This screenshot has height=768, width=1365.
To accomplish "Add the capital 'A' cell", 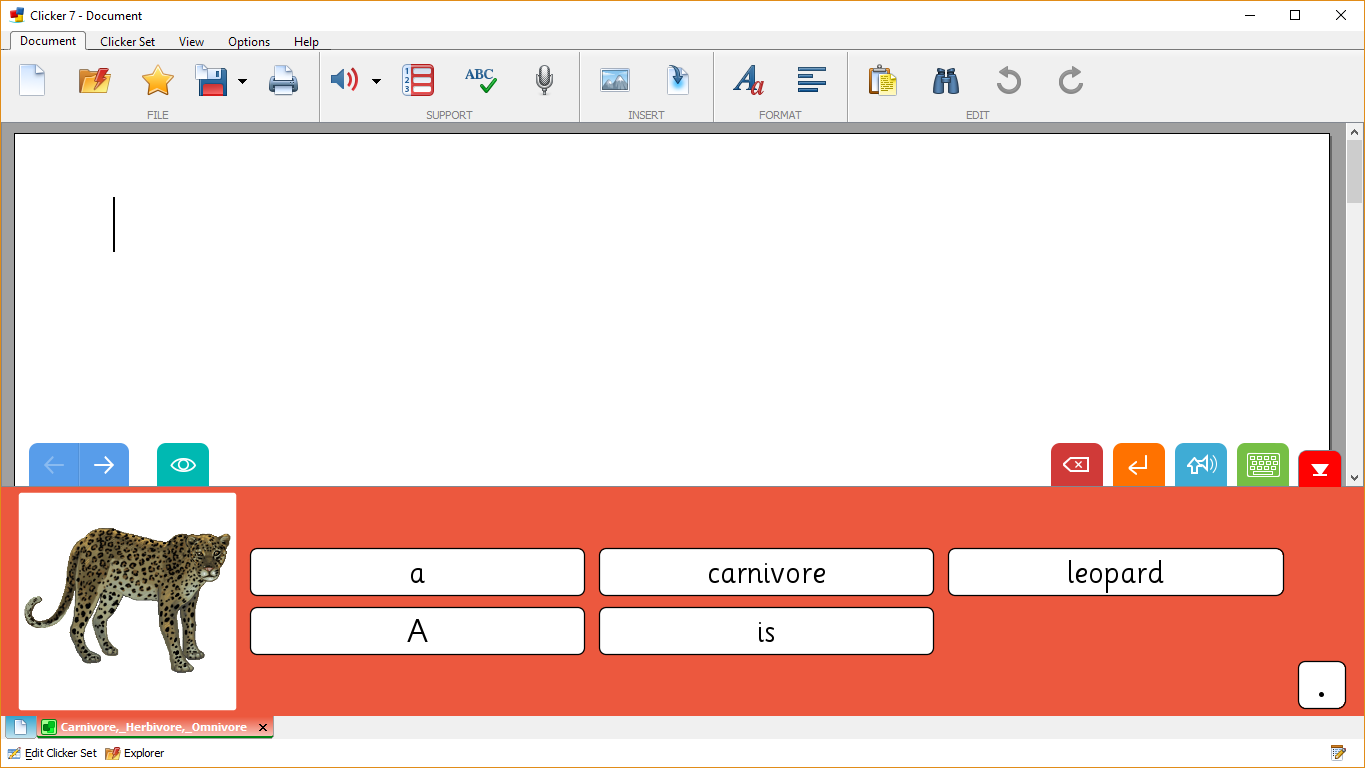I will pyautogui.click(x=417, y=631).
